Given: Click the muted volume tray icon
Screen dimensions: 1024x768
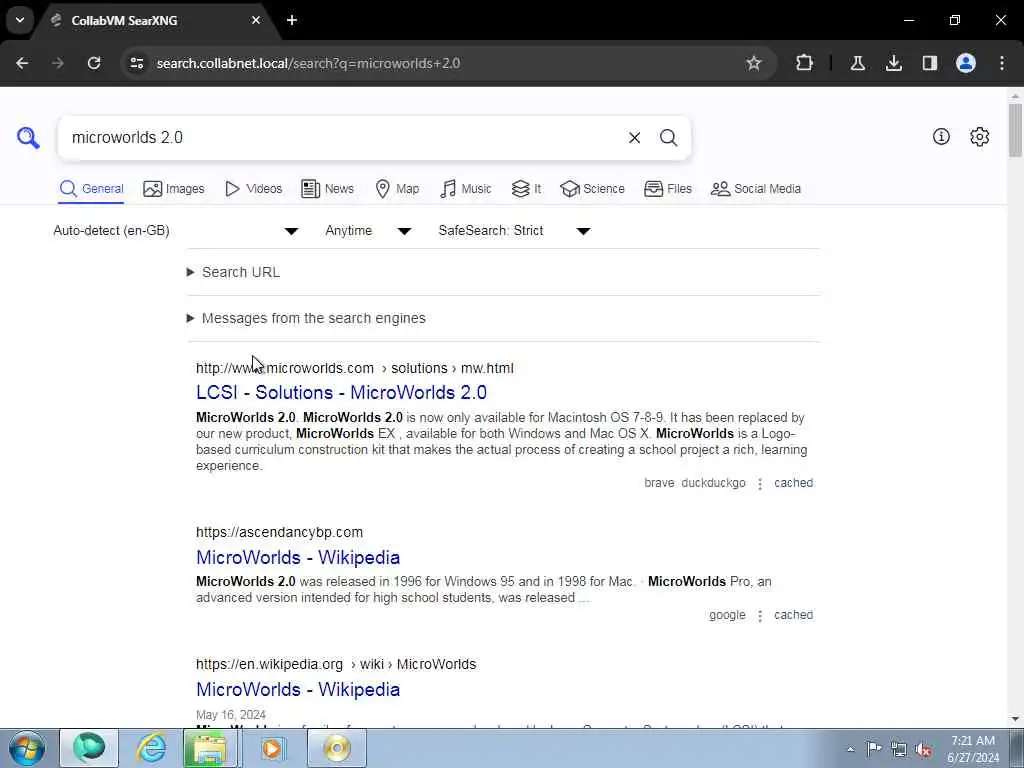Looking at the screenshot, I should 923,749.
